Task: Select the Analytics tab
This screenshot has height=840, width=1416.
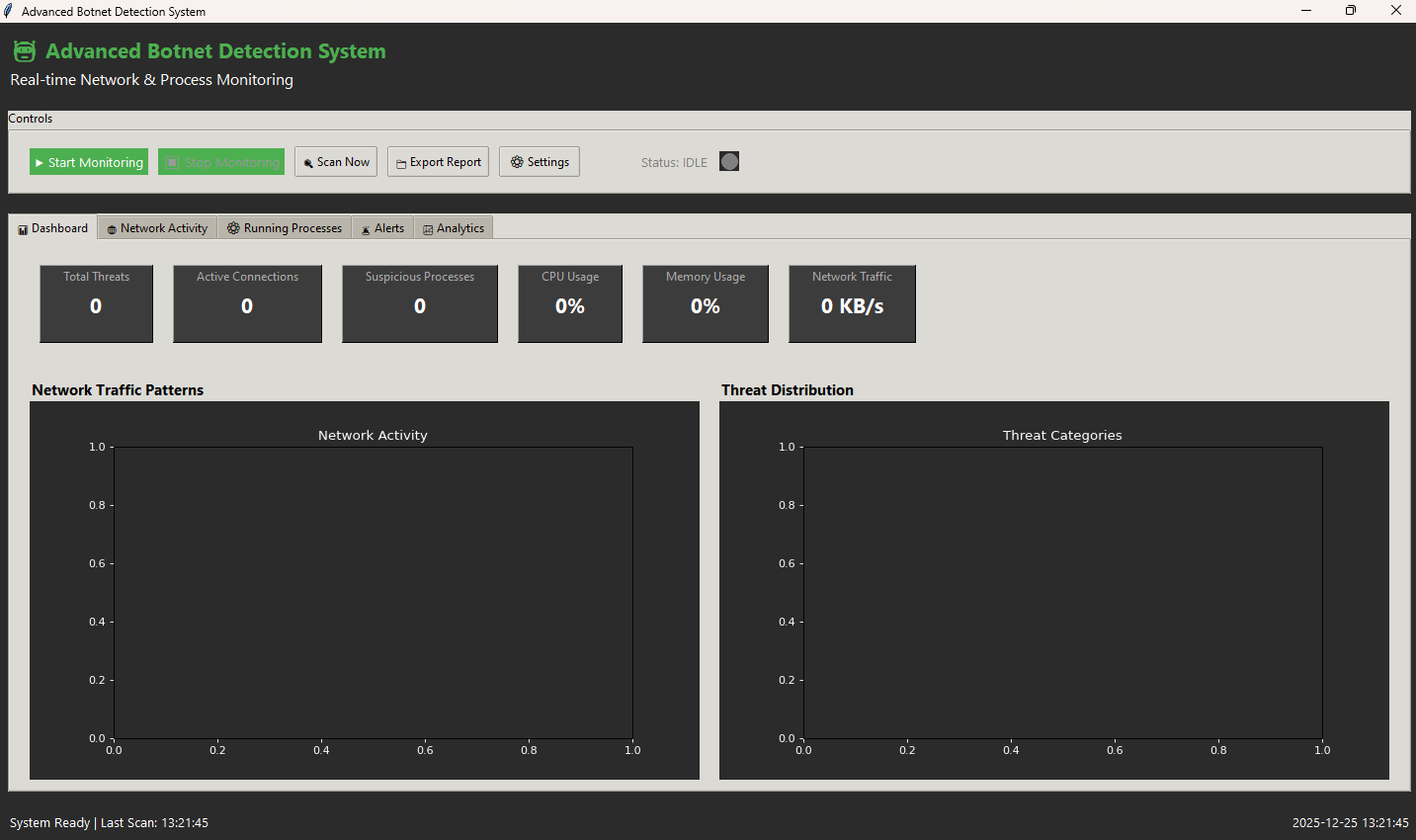Action: tap(454, 228)
